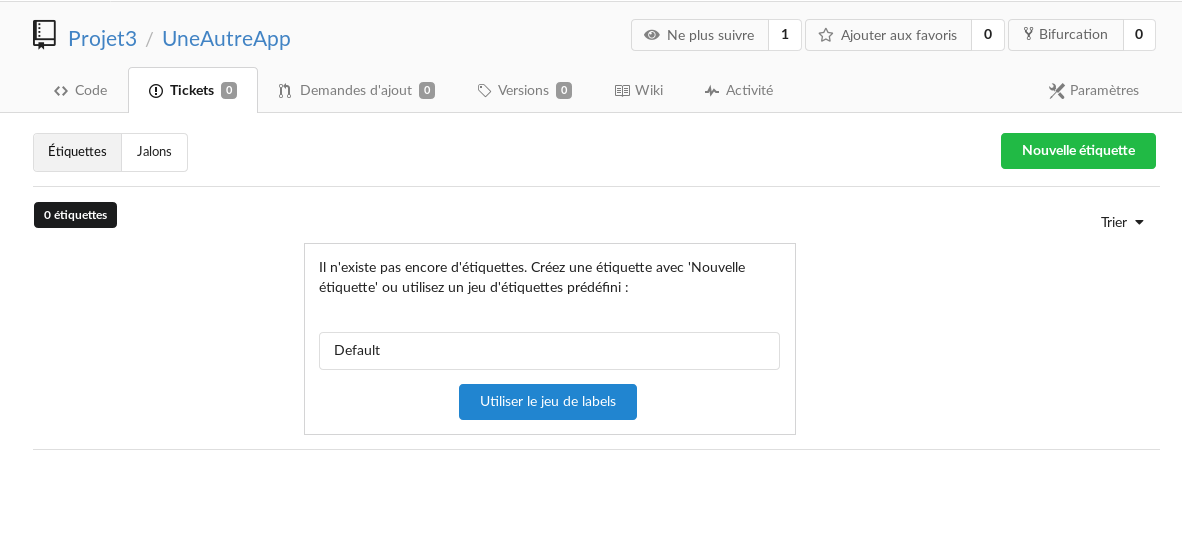Click the pull request icon for Demandes d'ajout
Screen dimensions: 1182x558
[x=285, y=91]
